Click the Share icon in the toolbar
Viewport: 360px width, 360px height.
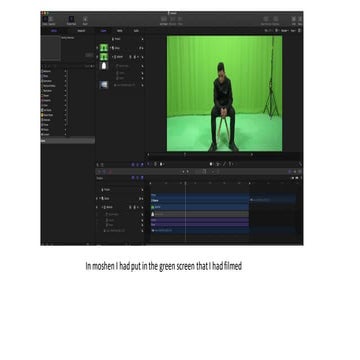(x=300, y=20)
